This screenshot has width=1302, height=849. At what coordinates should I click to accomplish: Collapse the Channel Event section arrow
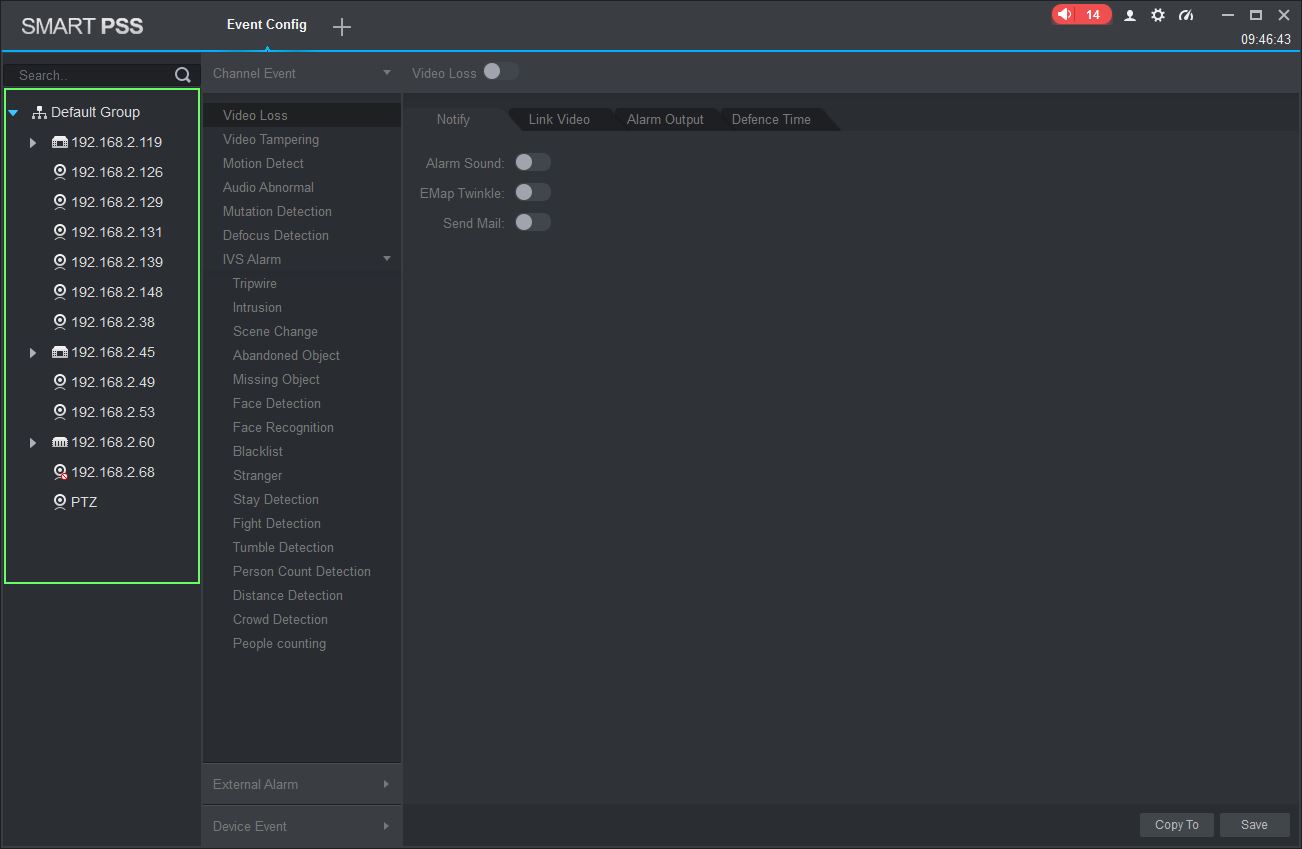387,73
